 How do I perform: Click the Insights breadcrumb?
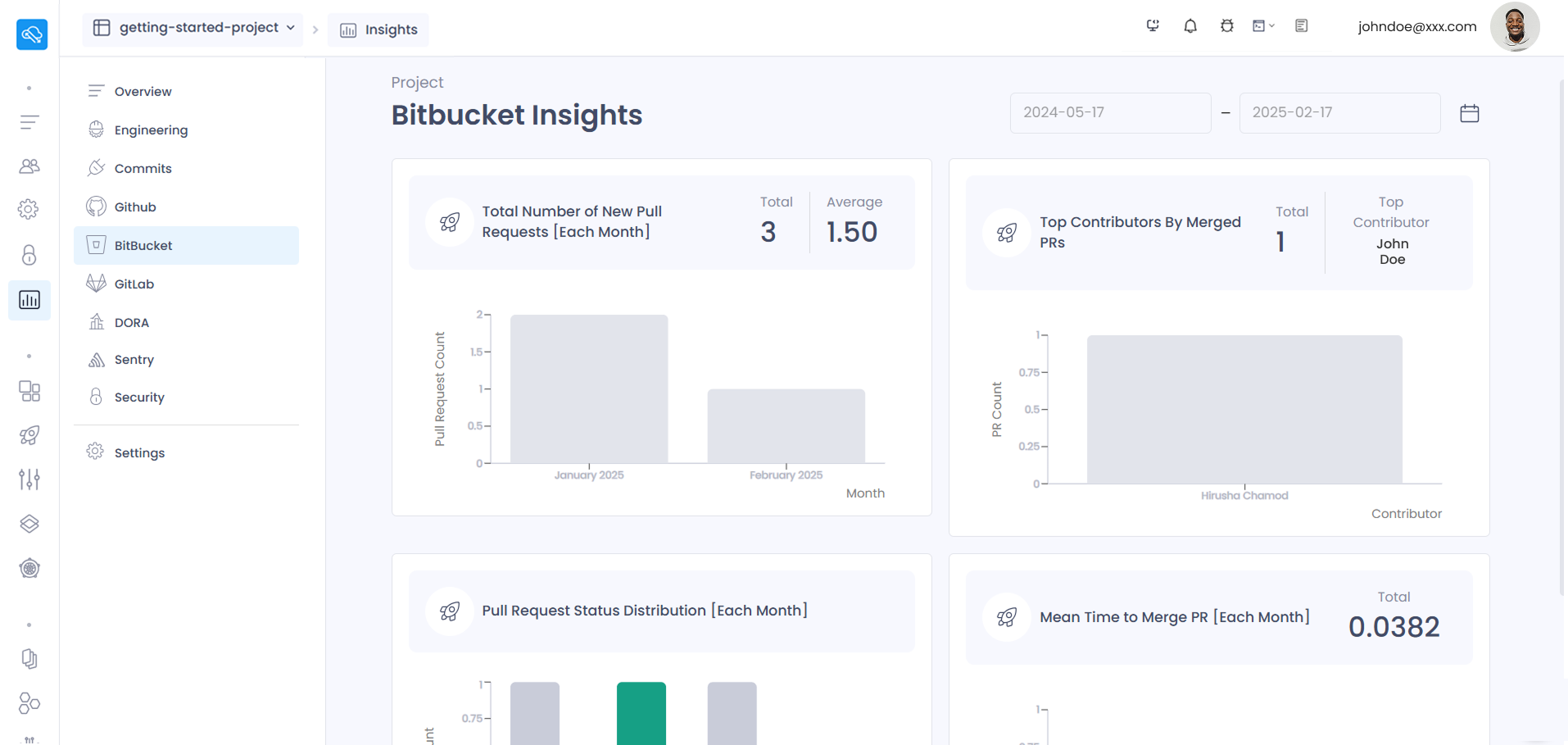[378, 30]
